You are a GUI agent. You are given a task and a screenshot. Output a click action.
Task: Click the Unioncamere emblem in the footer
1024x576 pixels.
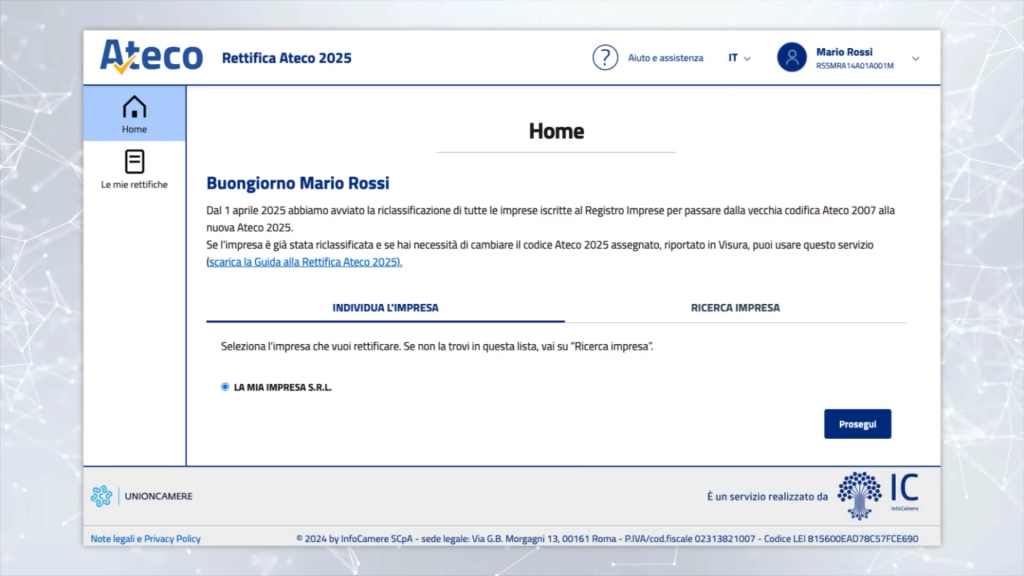point(102,496)
